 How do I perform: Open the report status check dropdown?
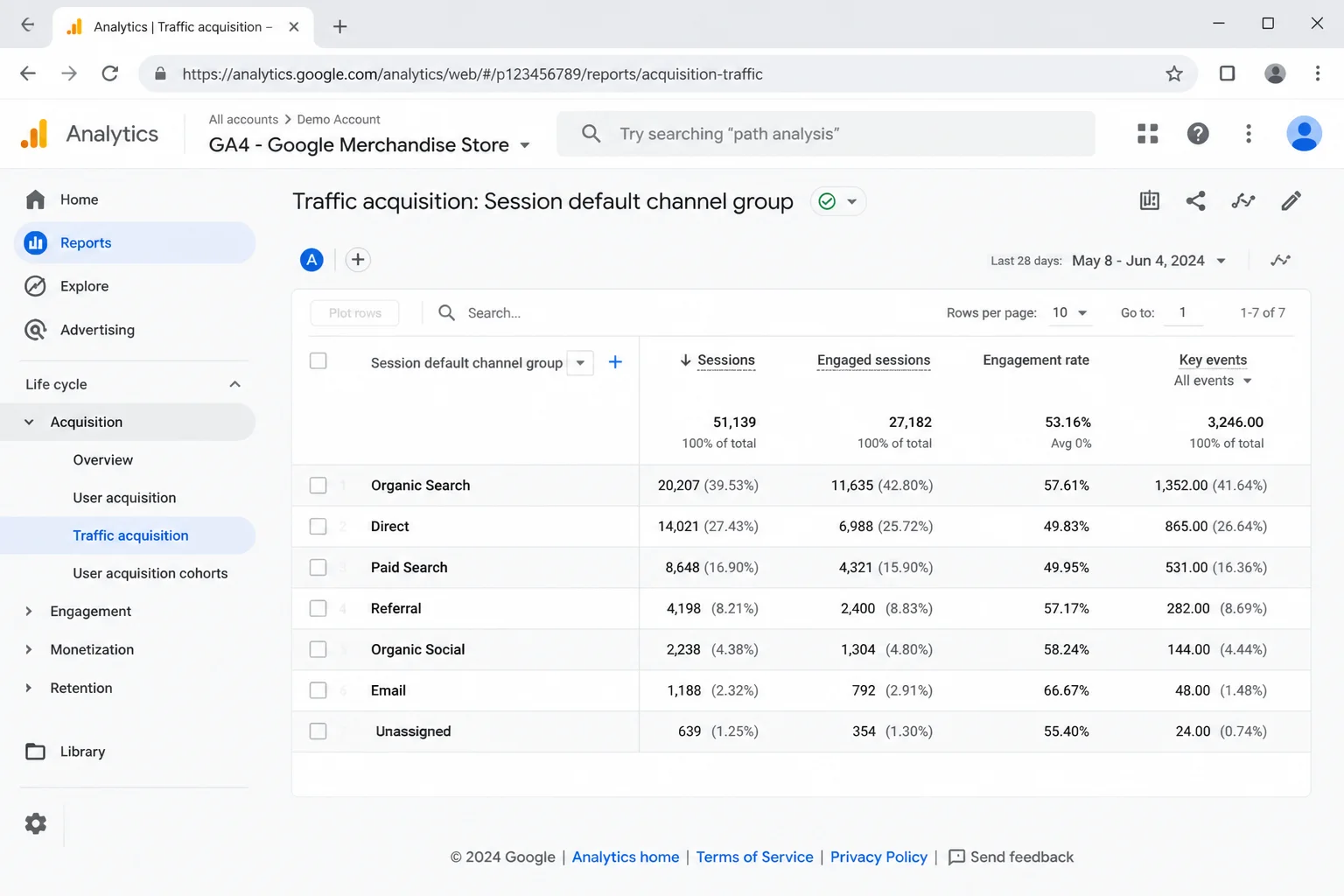838,201
